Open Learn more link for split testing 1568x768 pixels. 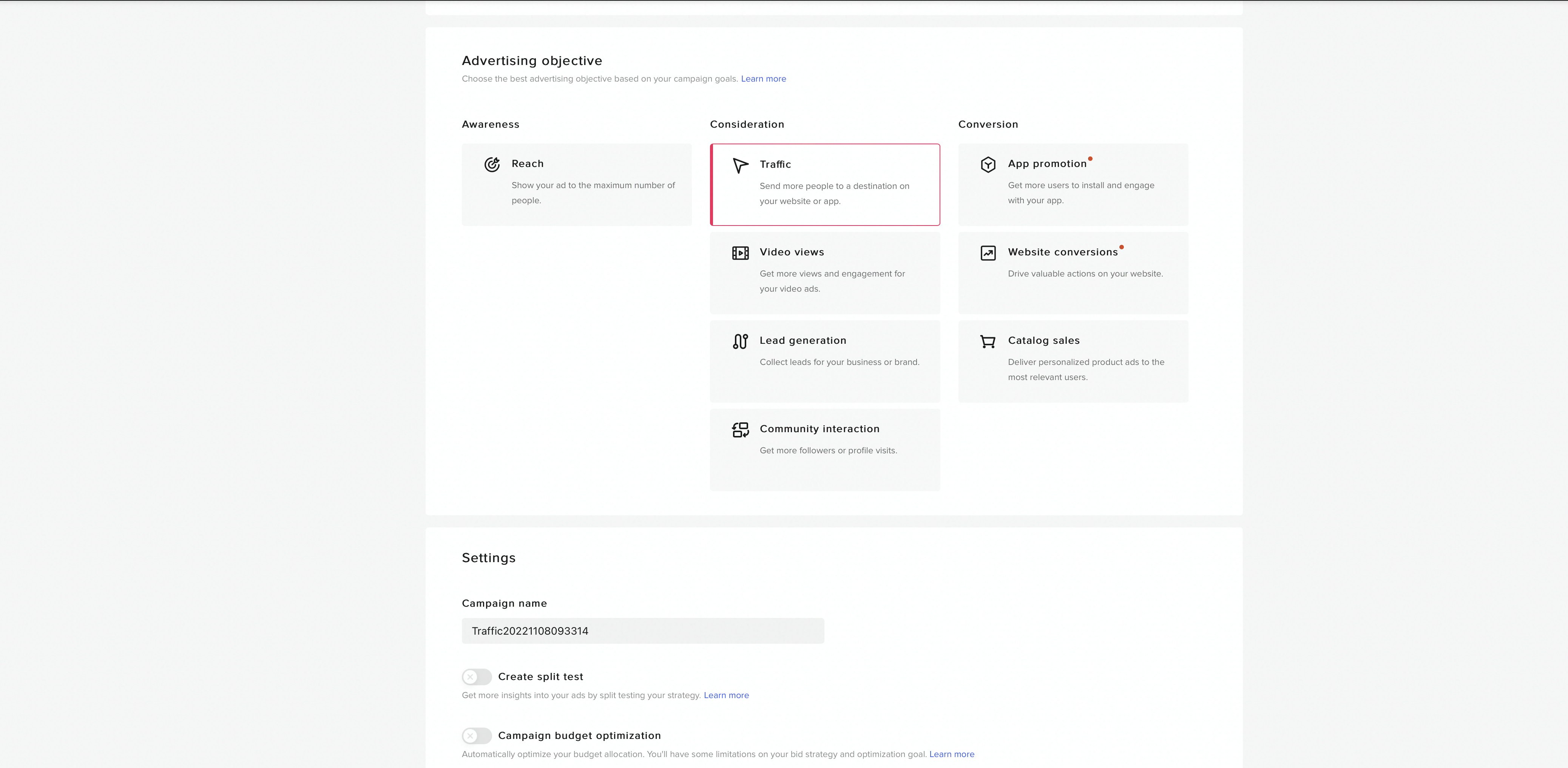click(726, 695)
